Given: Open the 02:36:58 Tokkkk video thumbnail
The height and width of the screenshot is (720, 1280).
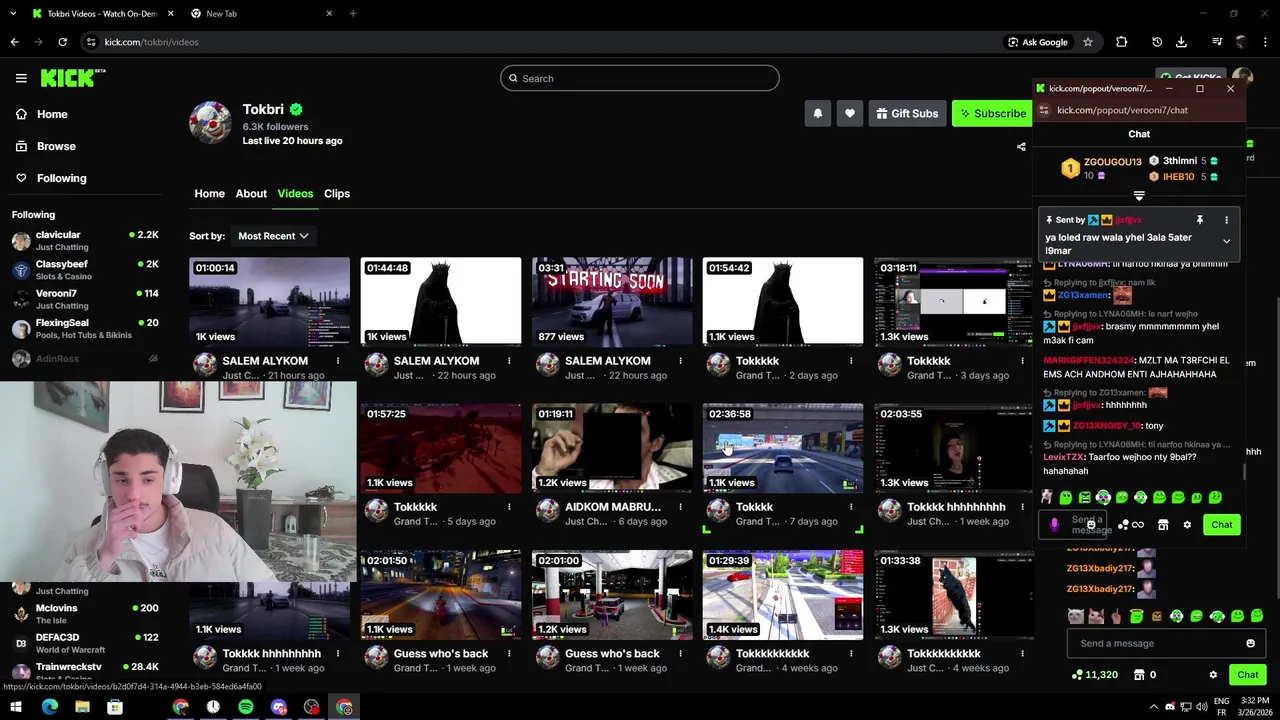Looking at the screenshot, I should [x=783, y=448].
